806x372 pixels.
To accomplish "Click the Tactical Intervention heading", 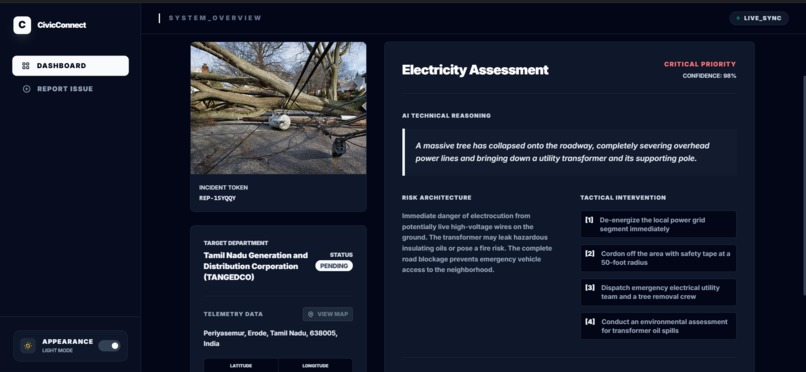I will 623,197.
